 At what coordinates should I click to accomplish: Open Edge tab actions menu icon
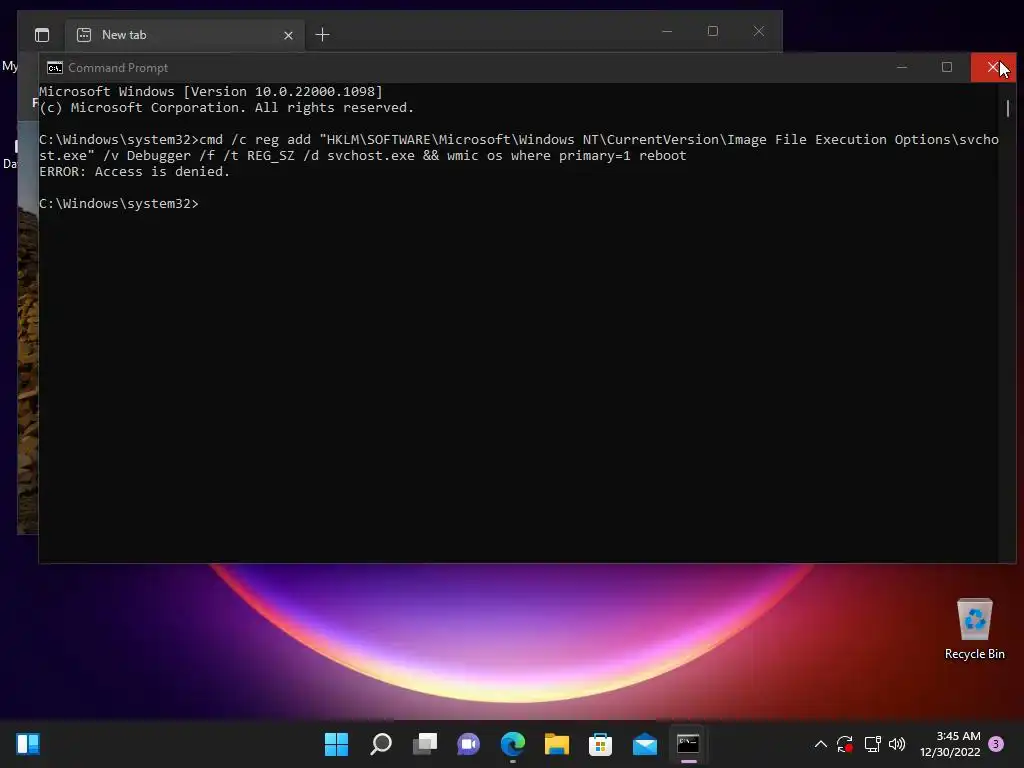coord(42,35)
